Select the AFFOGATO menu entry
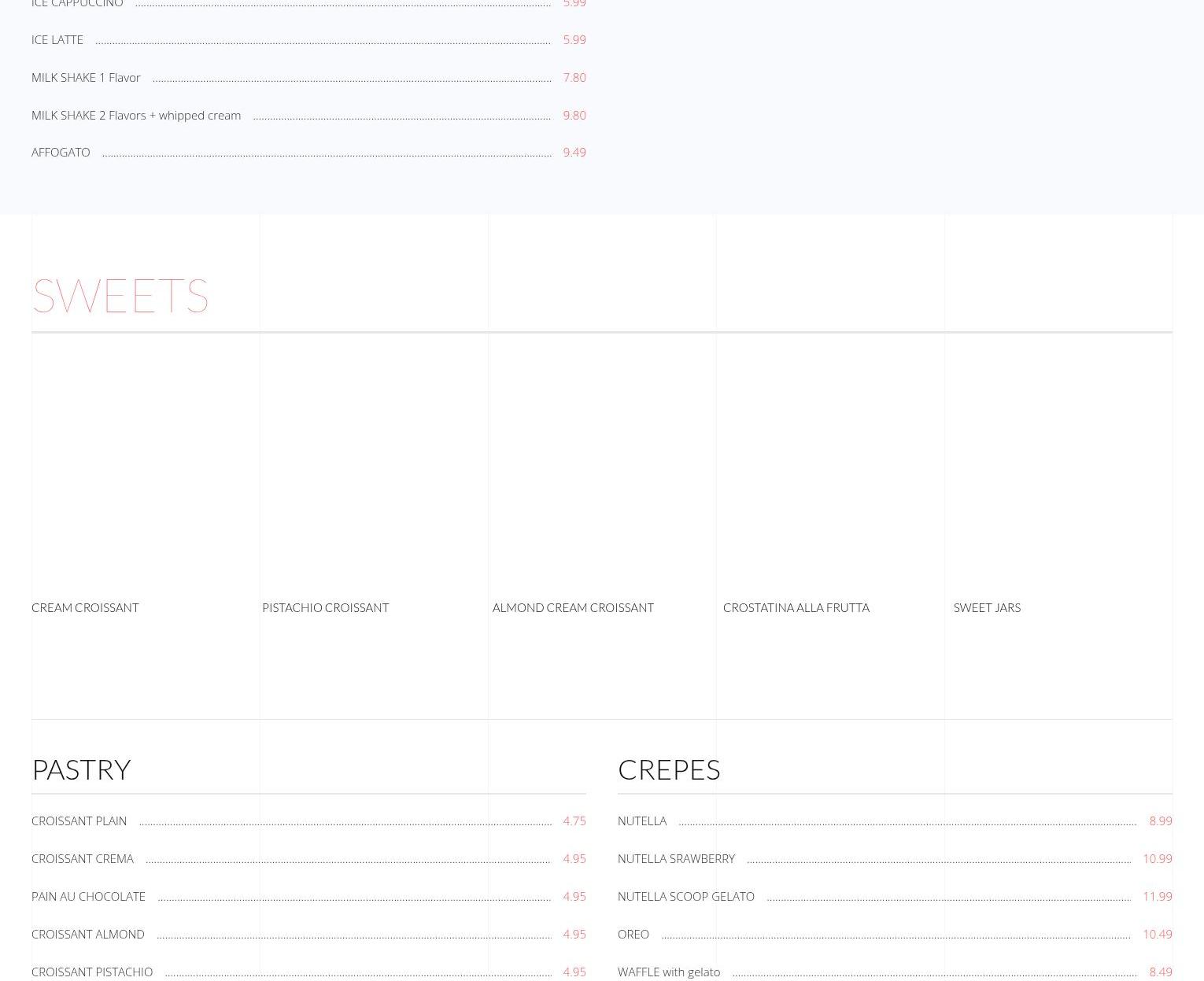Screen dimensions: 1204x981 (61, 152)
